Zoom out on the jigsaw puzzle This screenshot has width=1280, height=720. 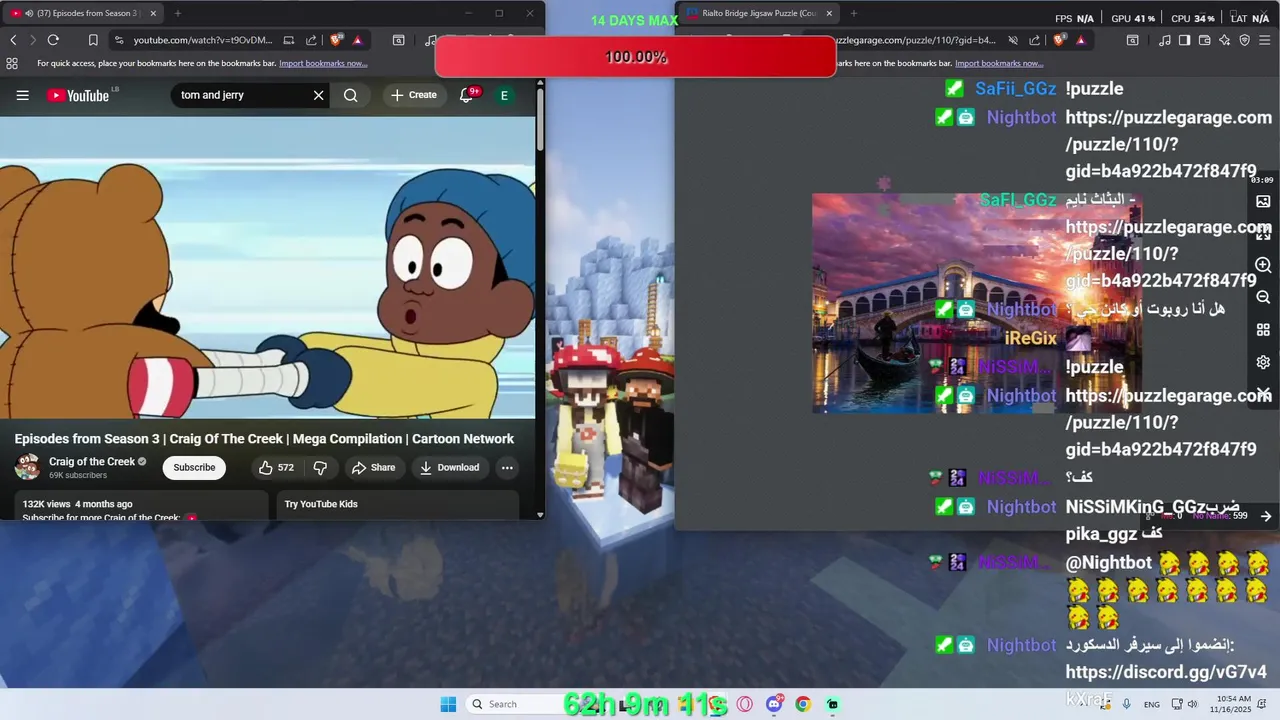(1263, 297)
